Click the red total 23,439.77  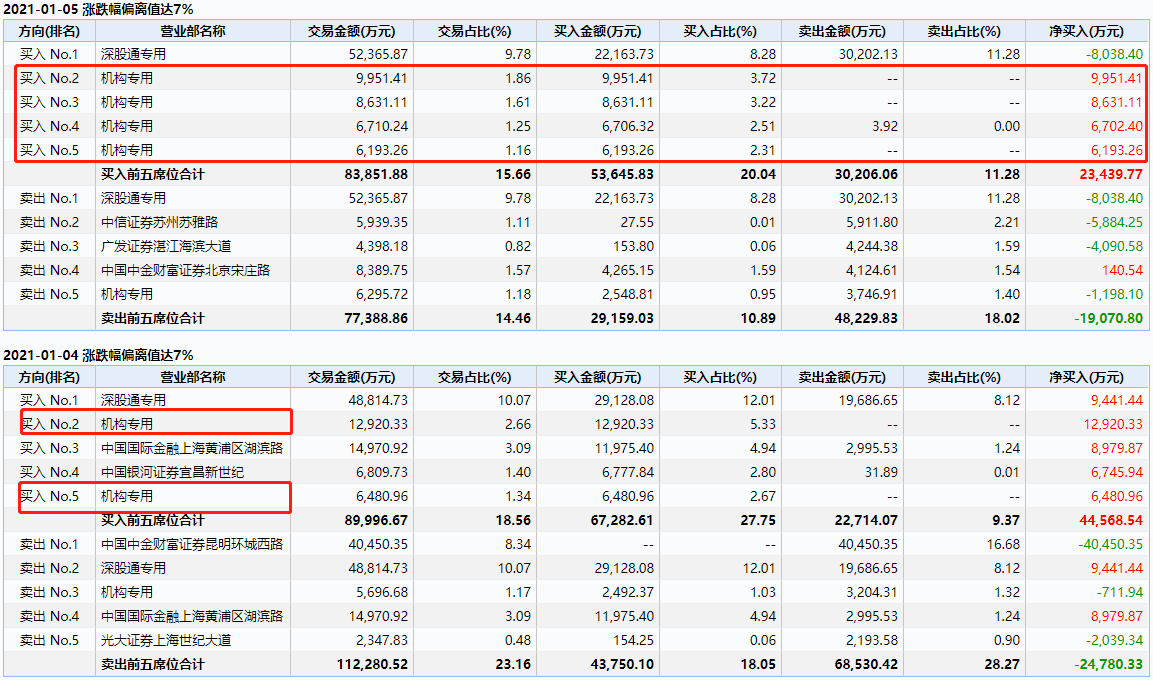click(x=1111, y=174)
